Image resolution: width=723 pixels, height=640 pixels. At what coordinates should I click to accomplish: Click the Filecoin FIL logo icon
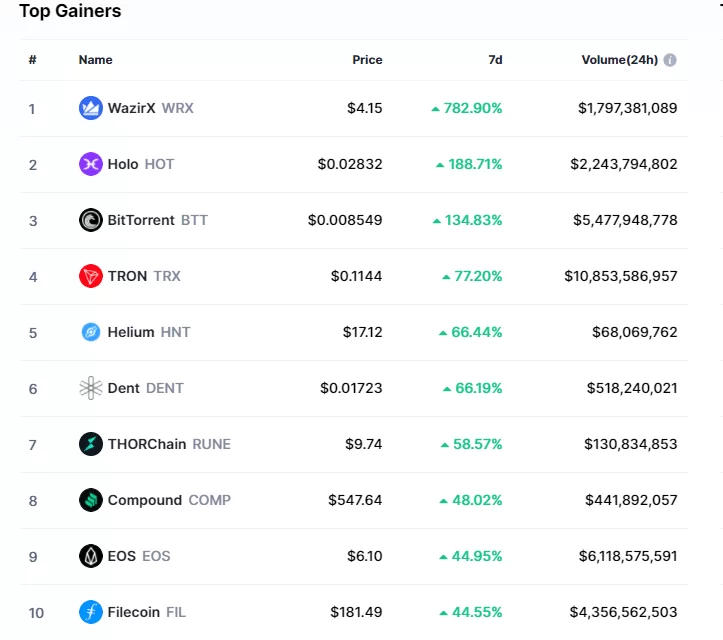coord(91,612)
